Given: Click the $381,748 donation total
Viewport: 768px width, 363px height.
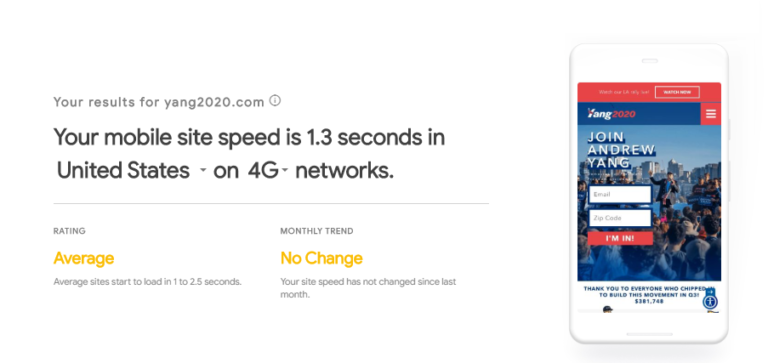Looking at the screenshot, I should [x=649, y=301].
